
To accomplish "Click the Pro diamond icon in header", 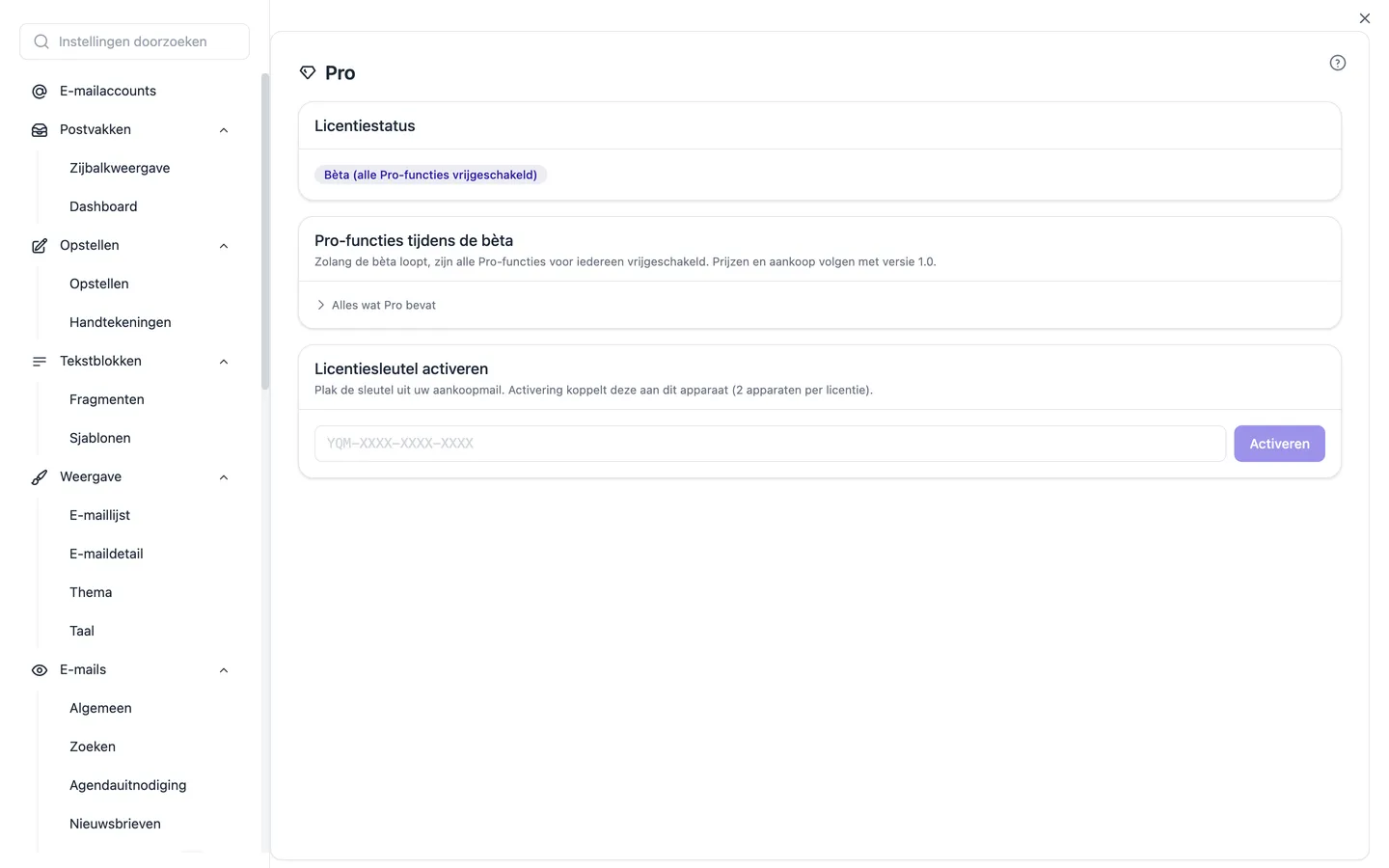I will click(x=308, y=73).
